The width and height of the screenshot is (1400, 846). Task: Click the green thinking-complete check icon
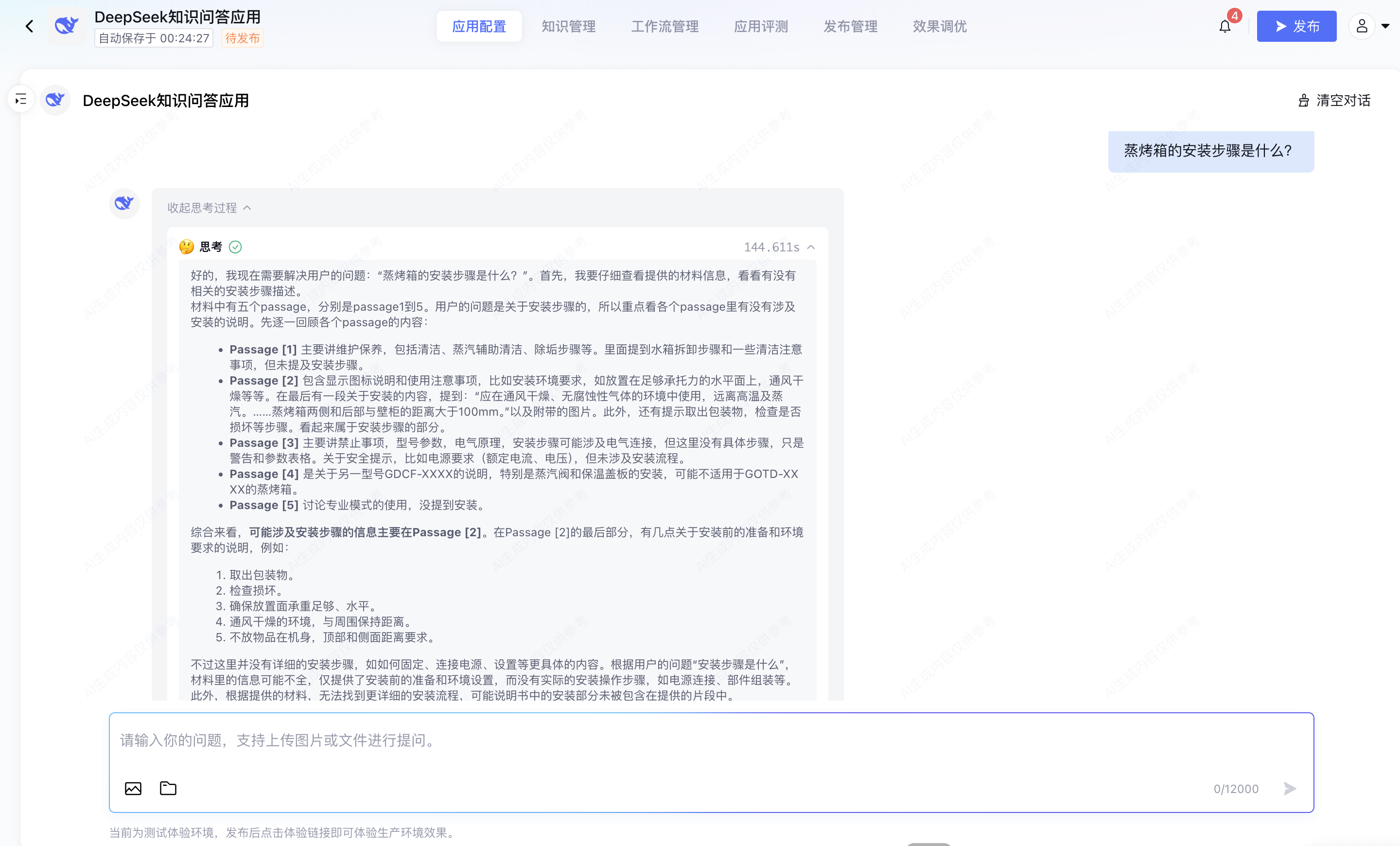235,247
